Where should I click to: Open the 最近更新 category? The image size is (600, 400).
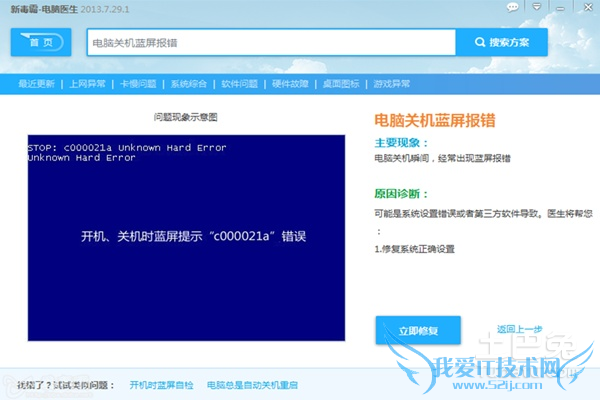(37, 84)
